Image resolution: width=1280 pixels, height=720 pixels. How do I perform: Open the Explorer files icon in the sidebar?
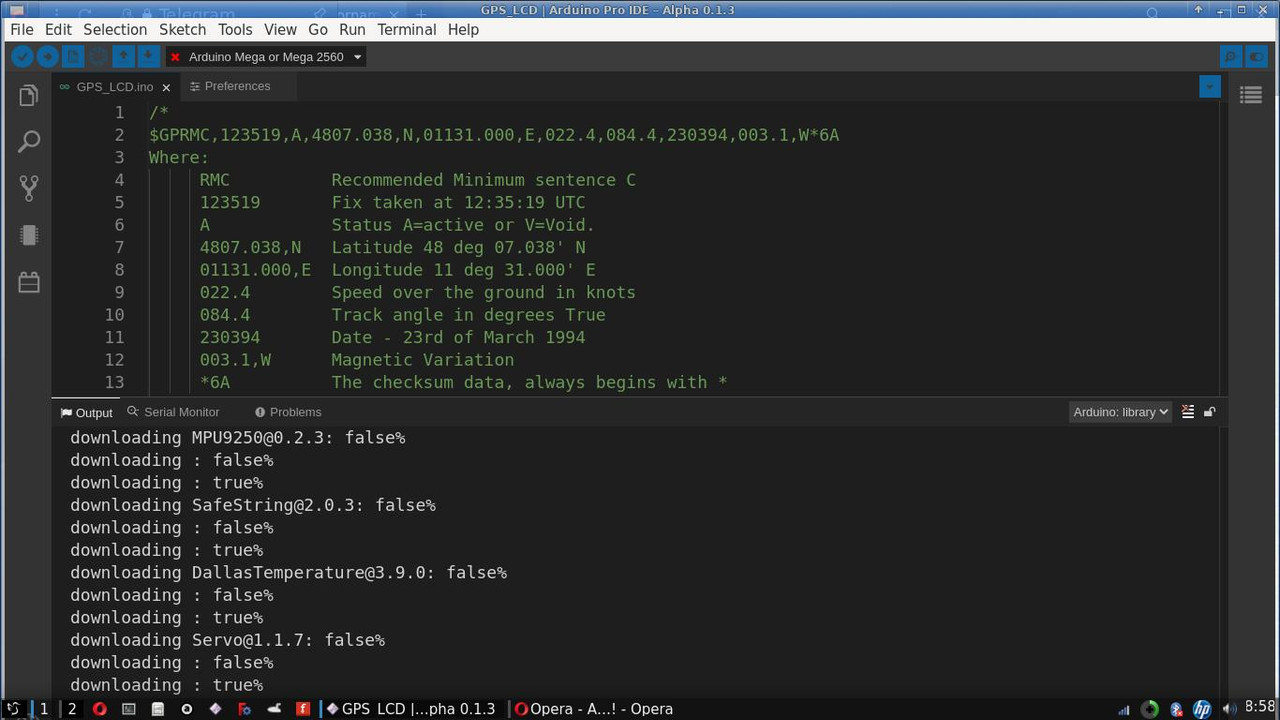pos(28,94)
